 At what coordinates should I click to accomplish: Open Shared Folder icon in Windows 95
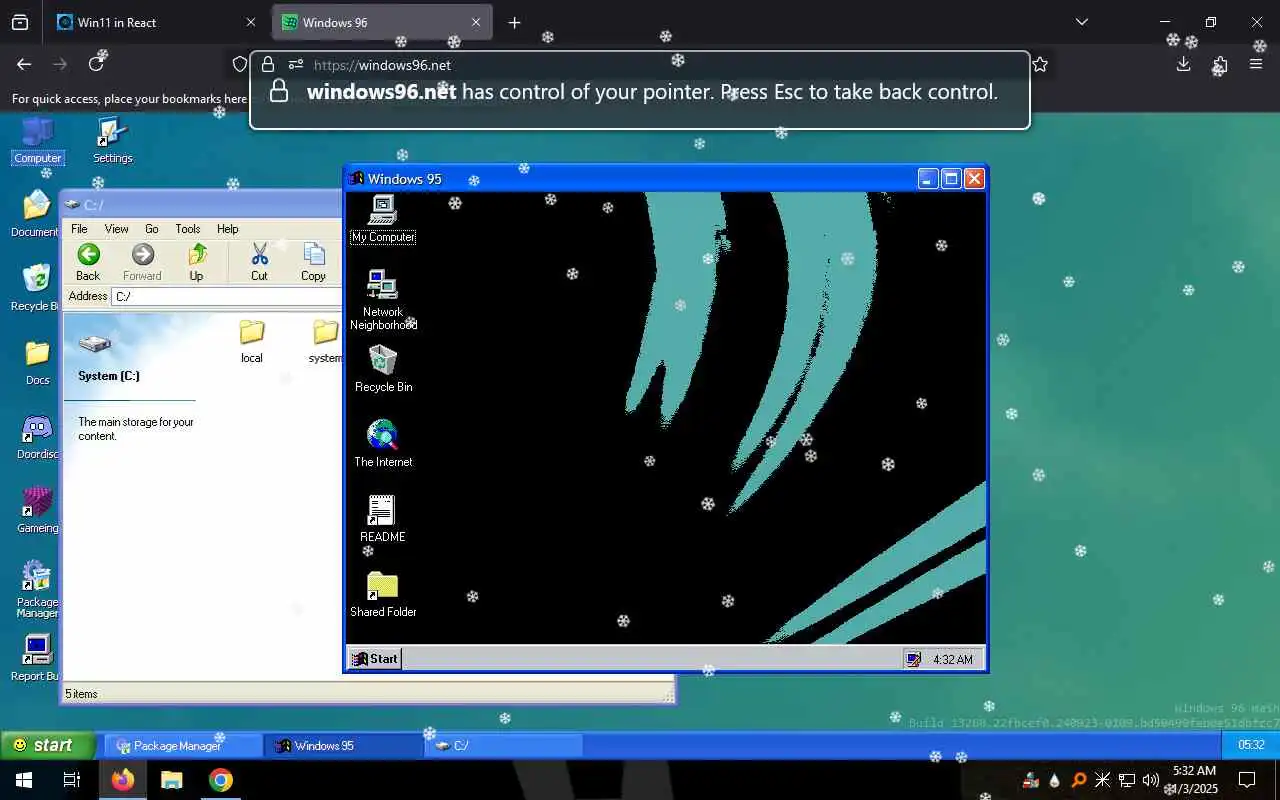tap(383, 594)
